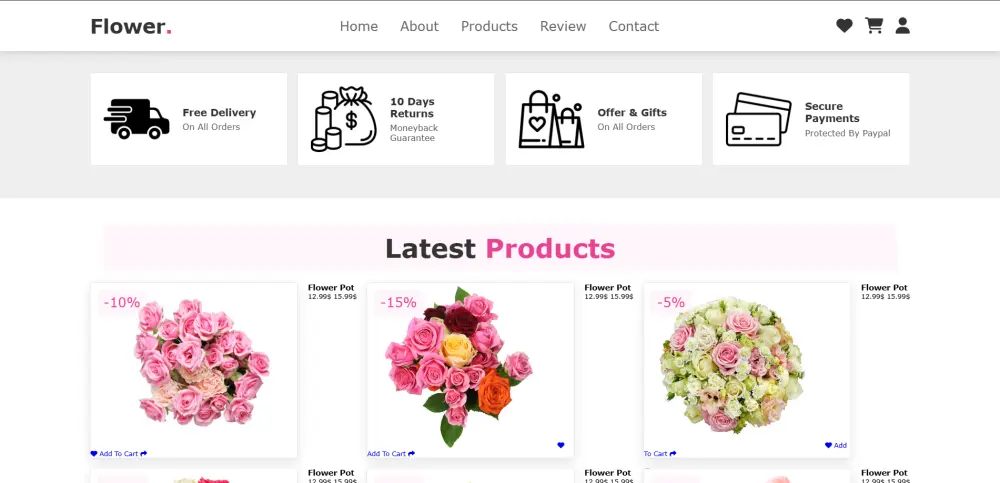Click the Add link on -5% bouquet card

tap(840, 445)
